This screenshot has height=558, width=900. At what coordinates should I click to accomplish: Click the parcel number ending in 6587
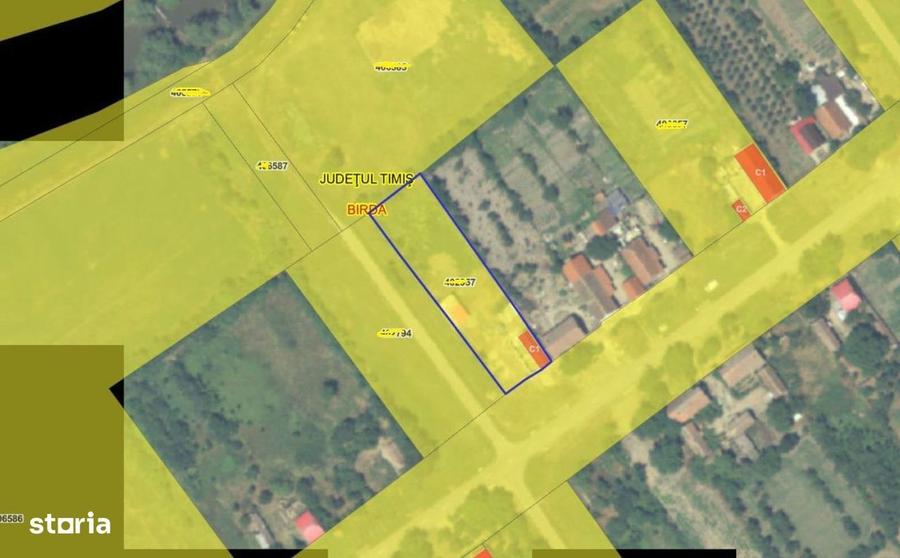tap(272, 166)
